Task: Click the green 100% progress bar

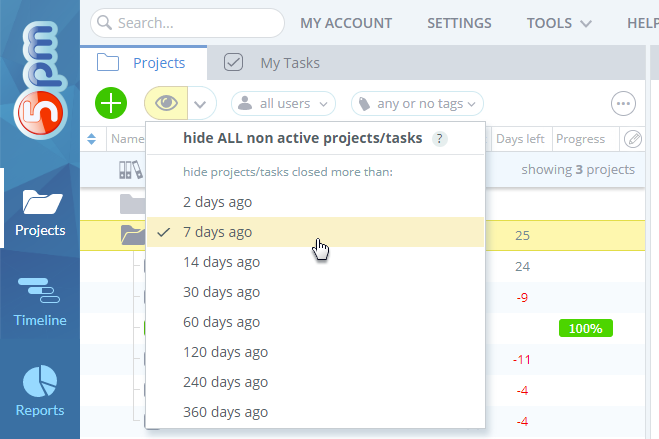Action: (x=585, y=328)
